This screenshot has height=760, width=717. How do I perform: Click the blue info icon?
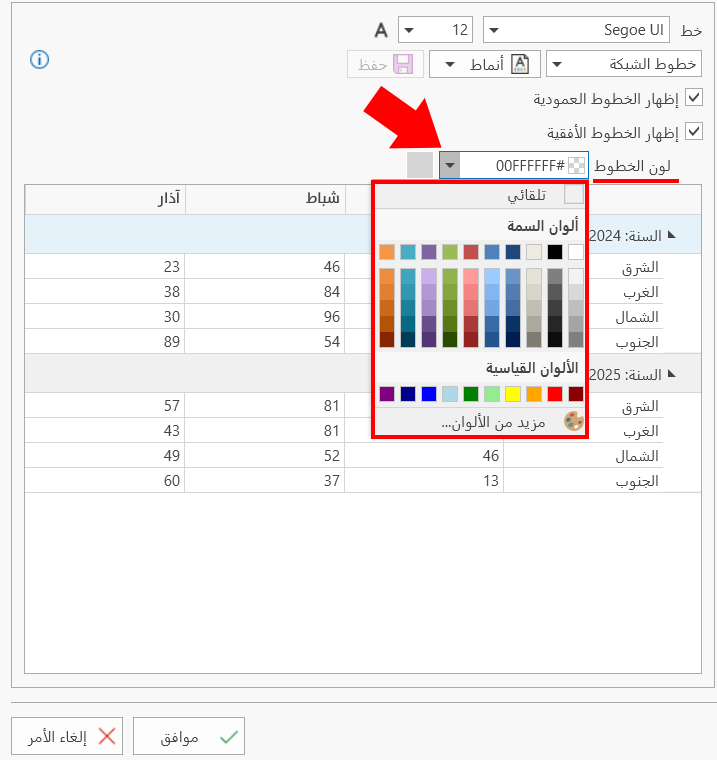(x=39, y=60)
